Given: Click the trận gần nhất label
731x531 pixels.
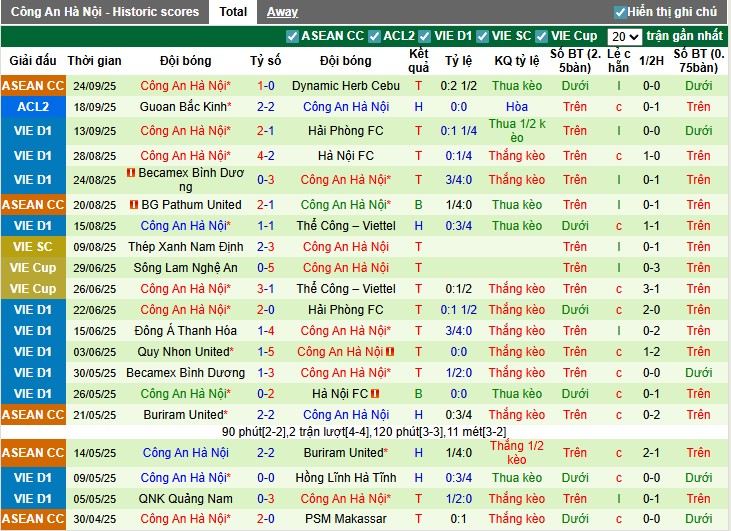Looking at the screenshot, I should click(684, 36).
